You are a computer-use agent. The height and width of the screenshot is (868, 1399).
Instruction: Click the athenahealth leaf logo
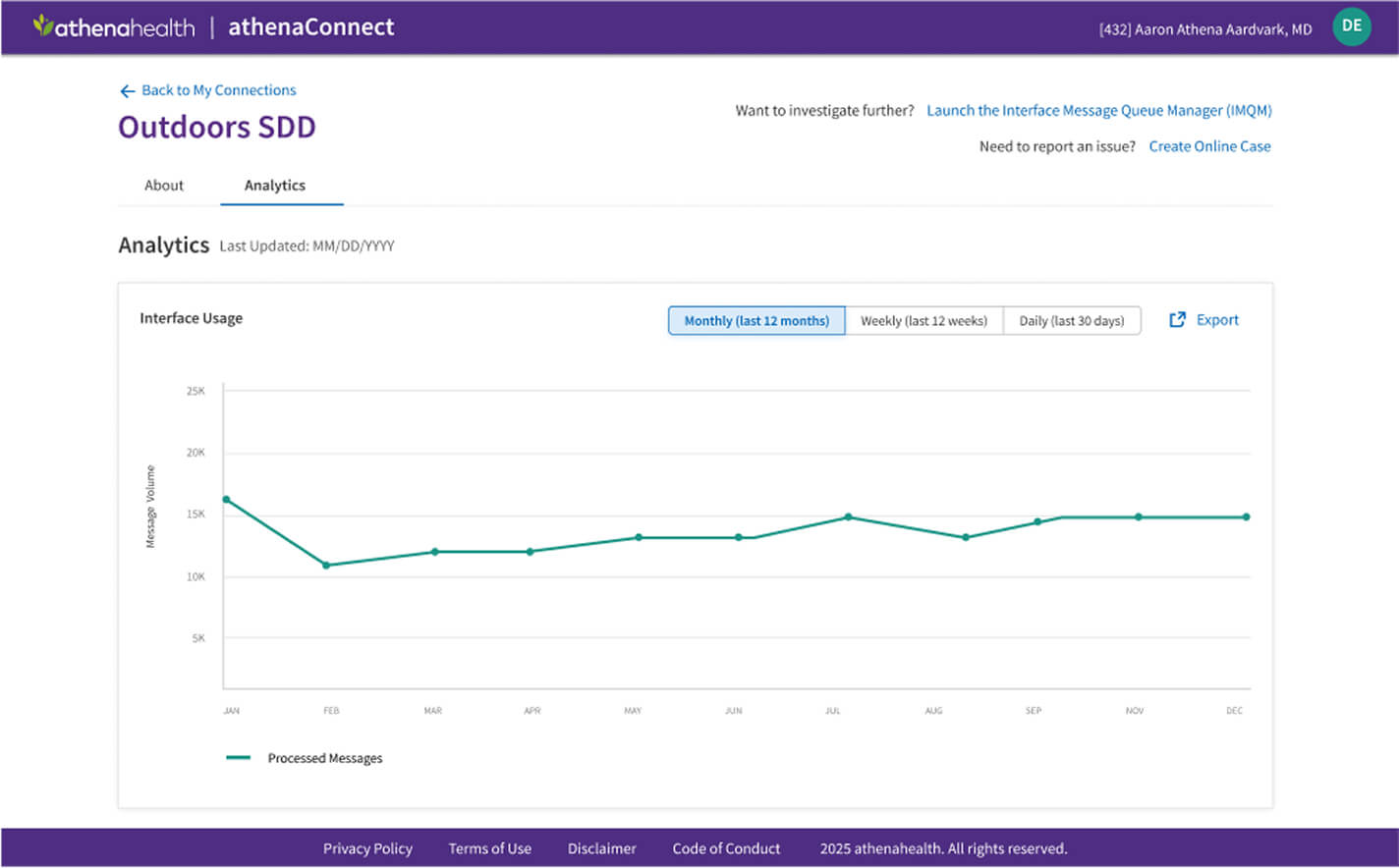(x=43, y=25)
